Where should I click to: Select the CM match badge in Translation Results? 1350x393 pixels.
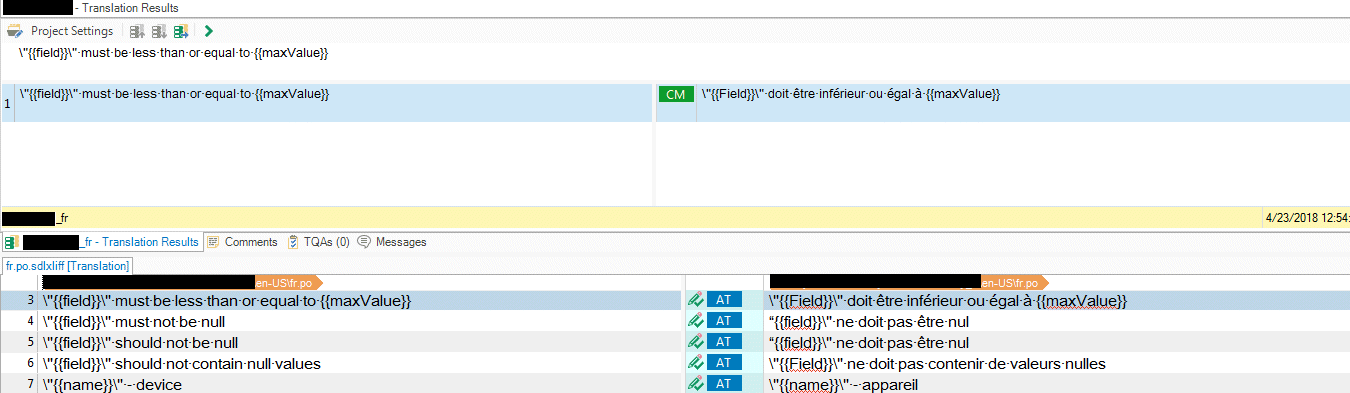click(x=675, y=94)
